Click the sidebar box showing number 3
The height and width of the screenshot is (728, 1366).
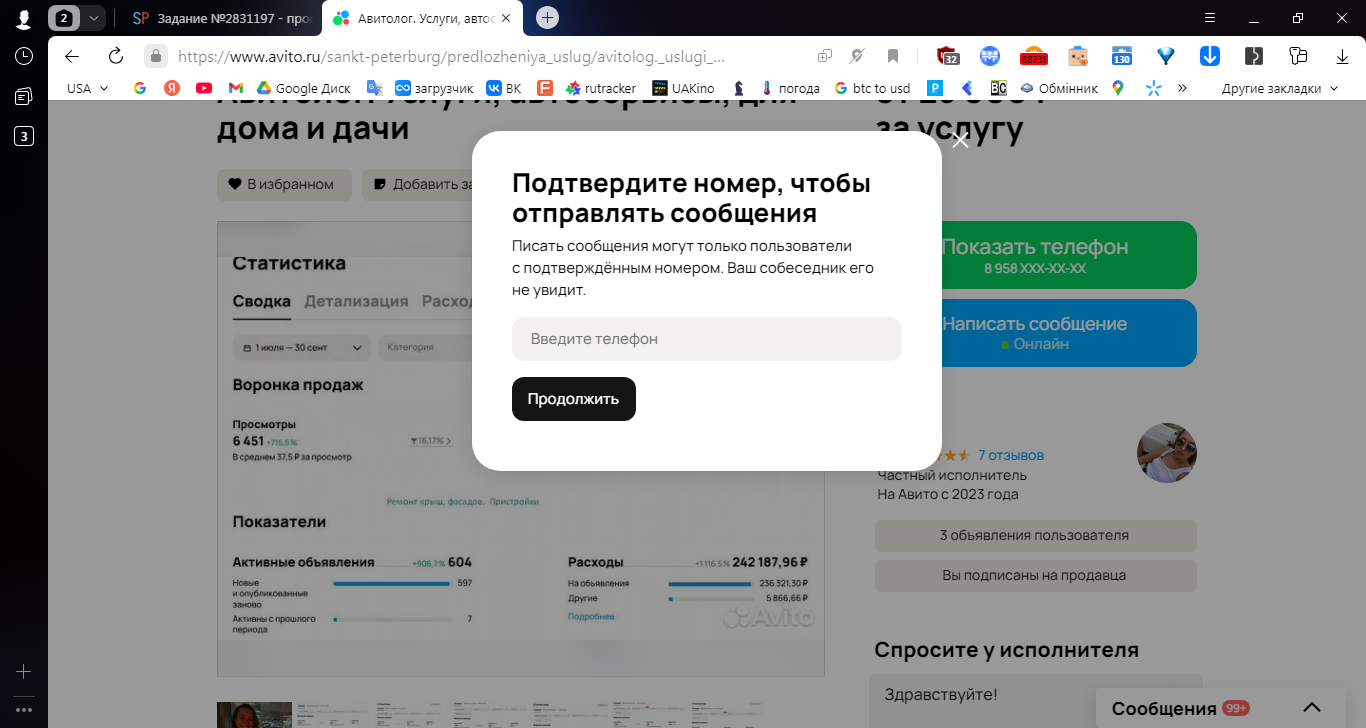24,136
